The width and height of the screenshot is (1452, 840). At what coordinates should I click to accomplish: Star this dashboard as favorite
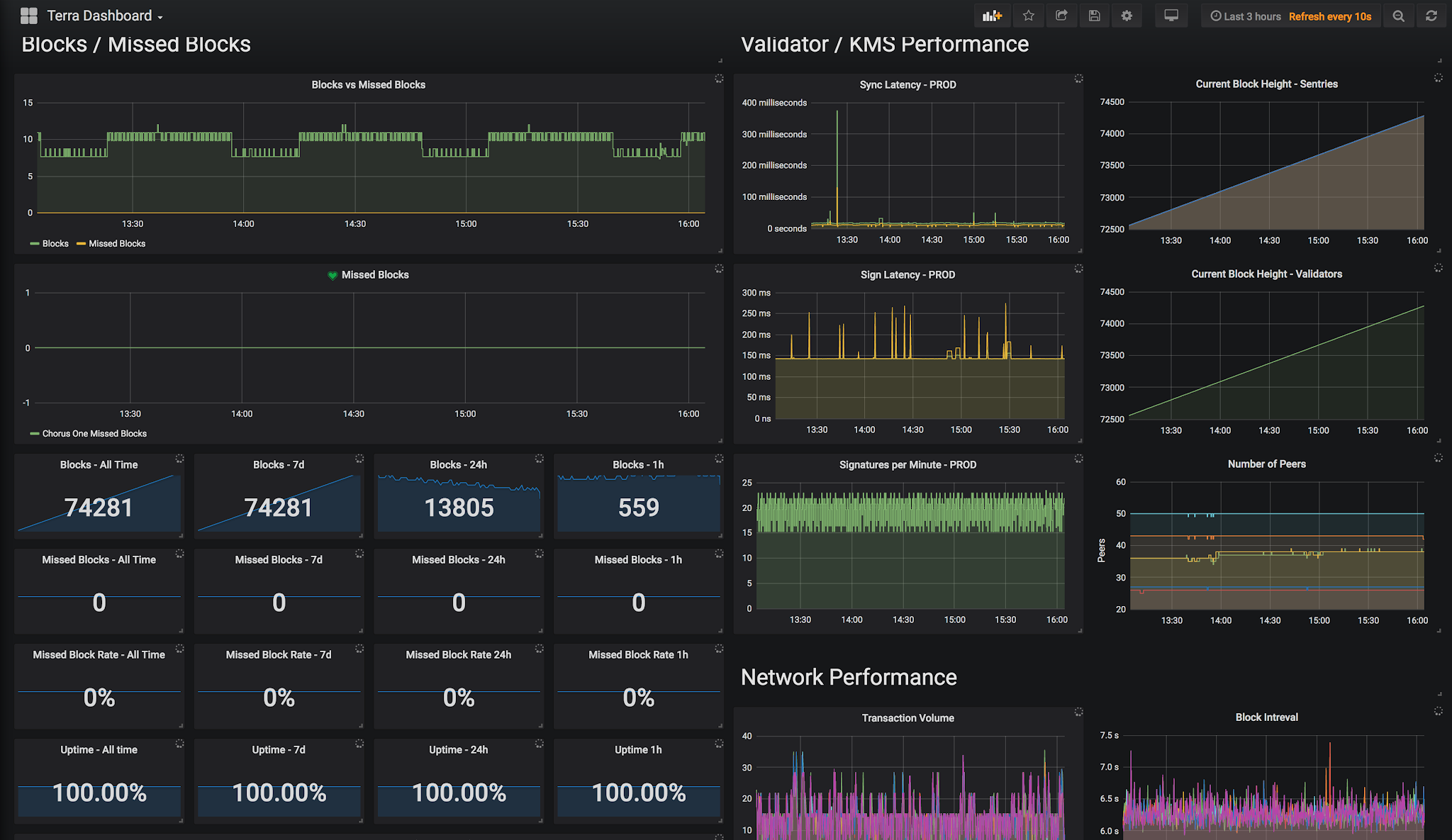[1029, 16]
